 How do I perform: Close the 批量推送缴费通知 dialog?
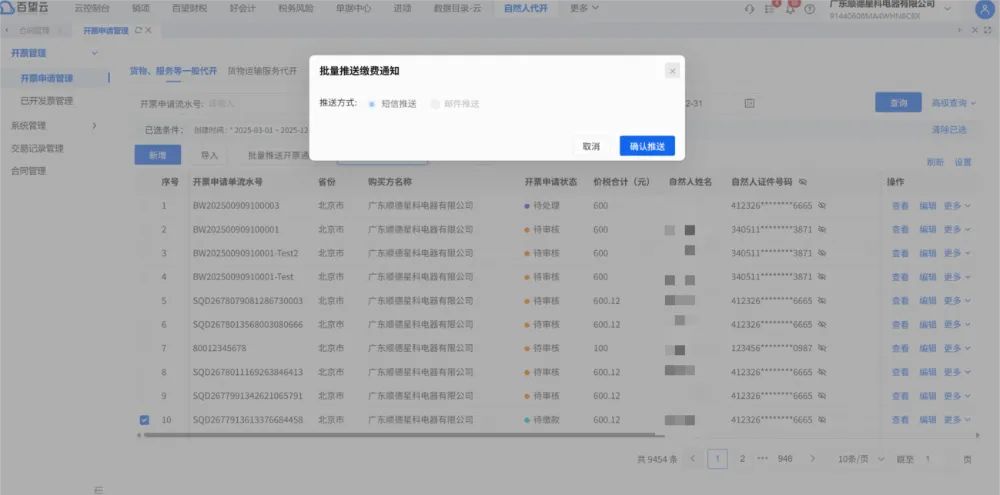(x=672, y=71)
